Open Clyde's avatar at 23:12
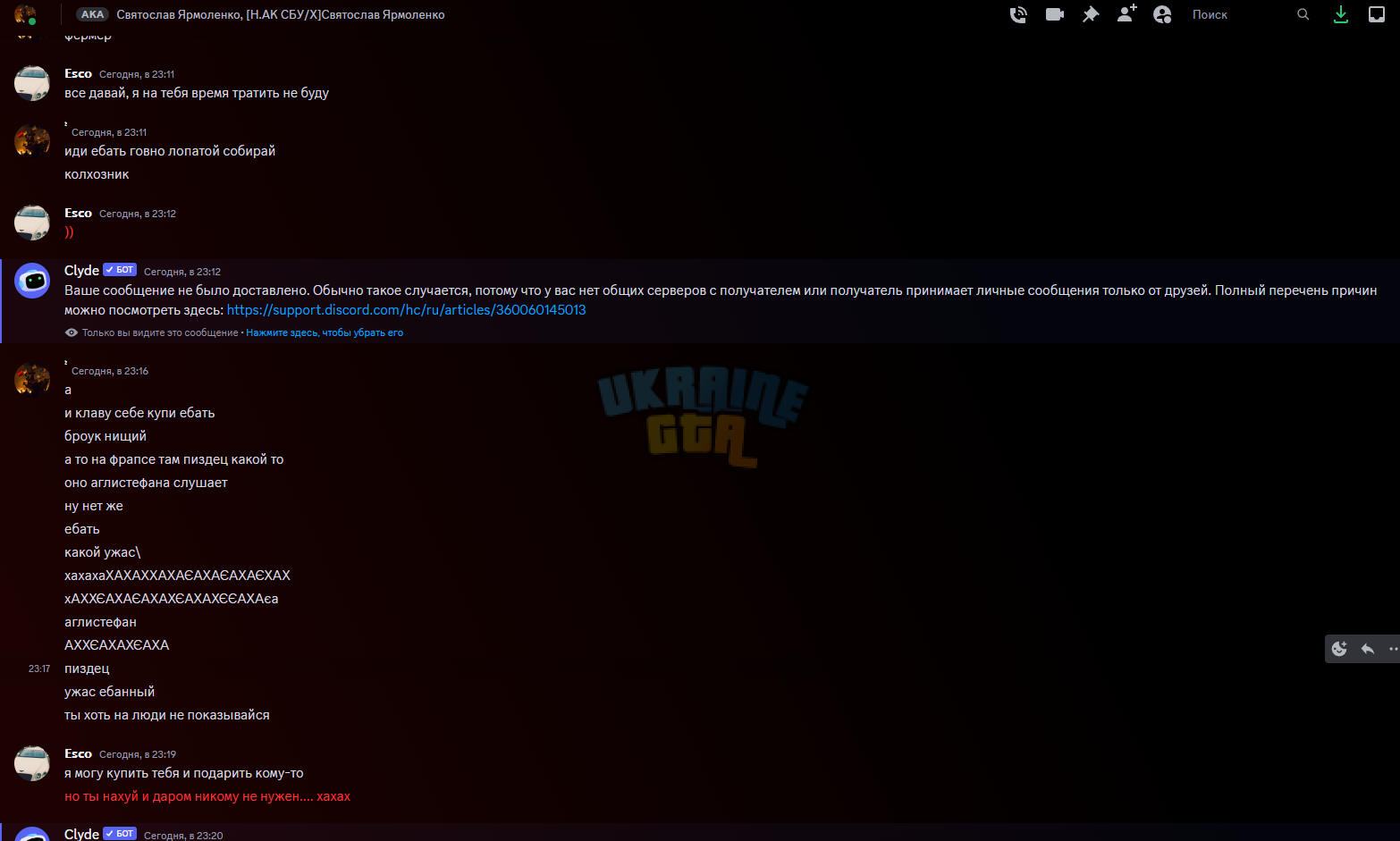 coord(32,281)
